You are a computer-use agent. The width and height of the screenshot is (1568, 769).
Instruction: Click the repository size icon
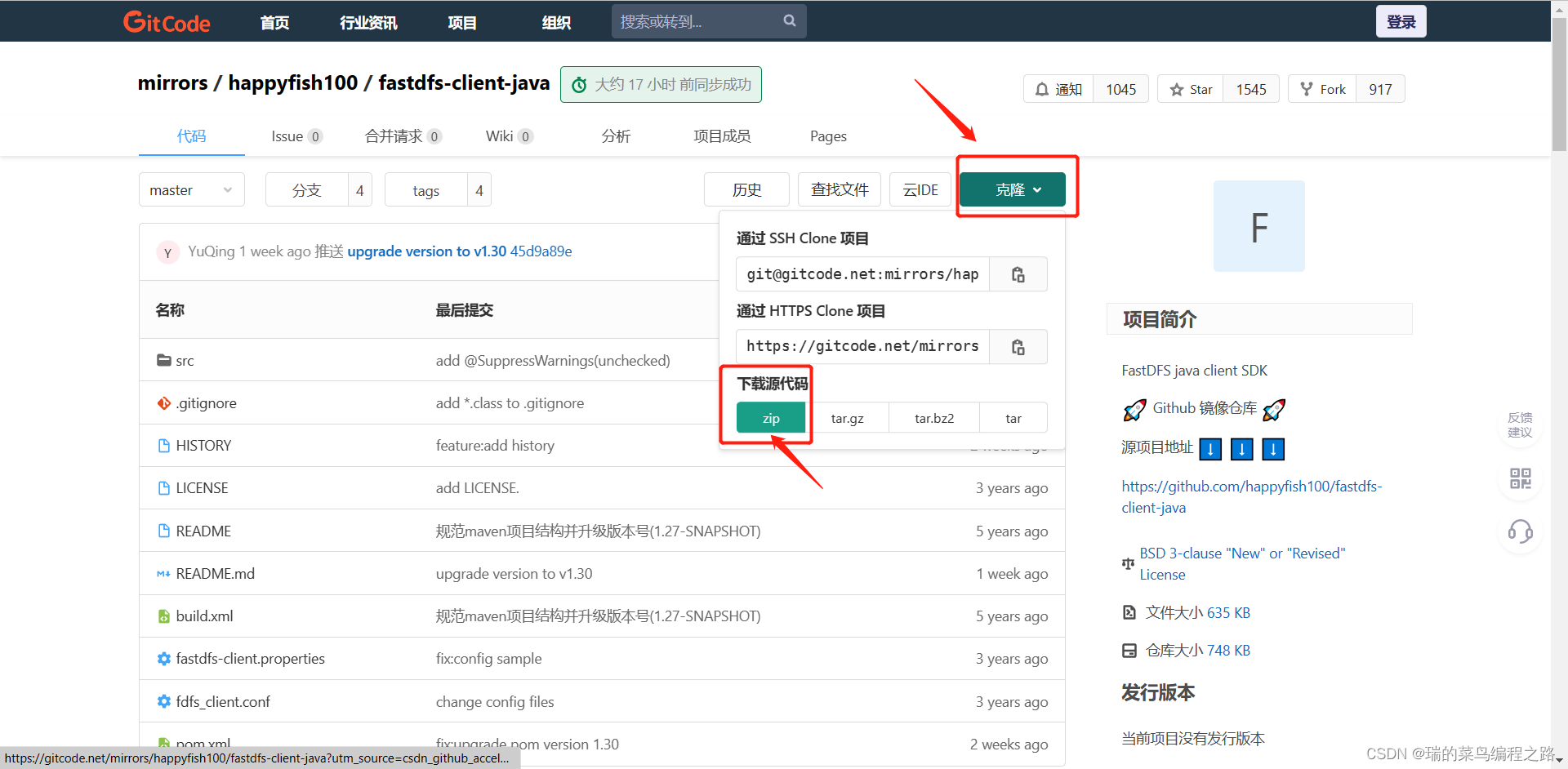point(1129,651)
